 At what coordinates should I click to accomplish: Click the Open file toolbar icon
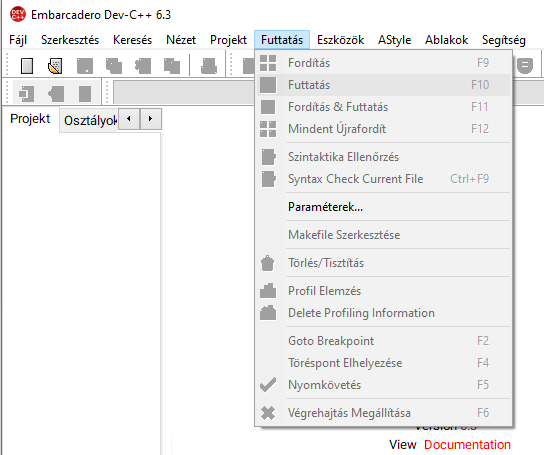point(55,66)
